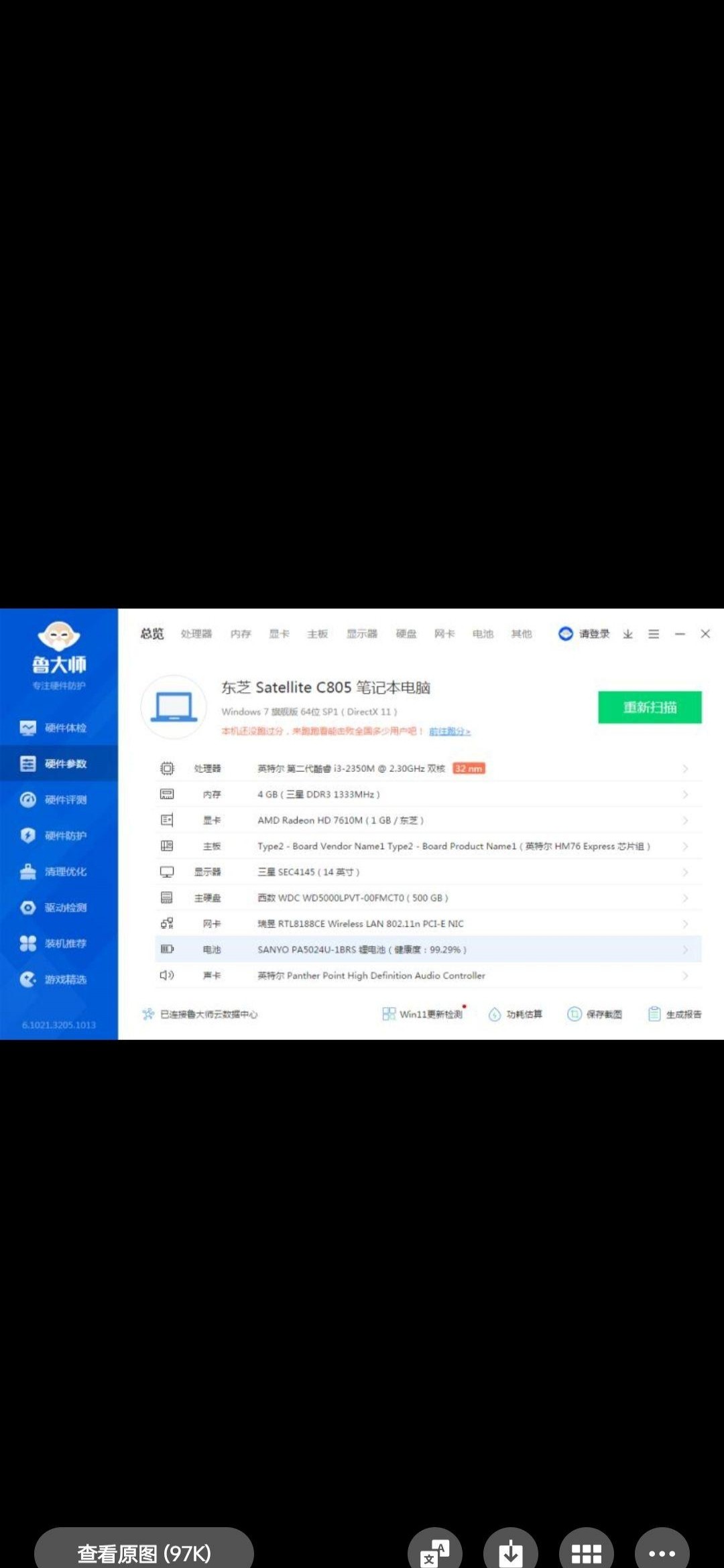Image resolution: width=724 pixels, height=1568 pixels.
Task: Click the green 重新扫描 button
Action: 650,707
